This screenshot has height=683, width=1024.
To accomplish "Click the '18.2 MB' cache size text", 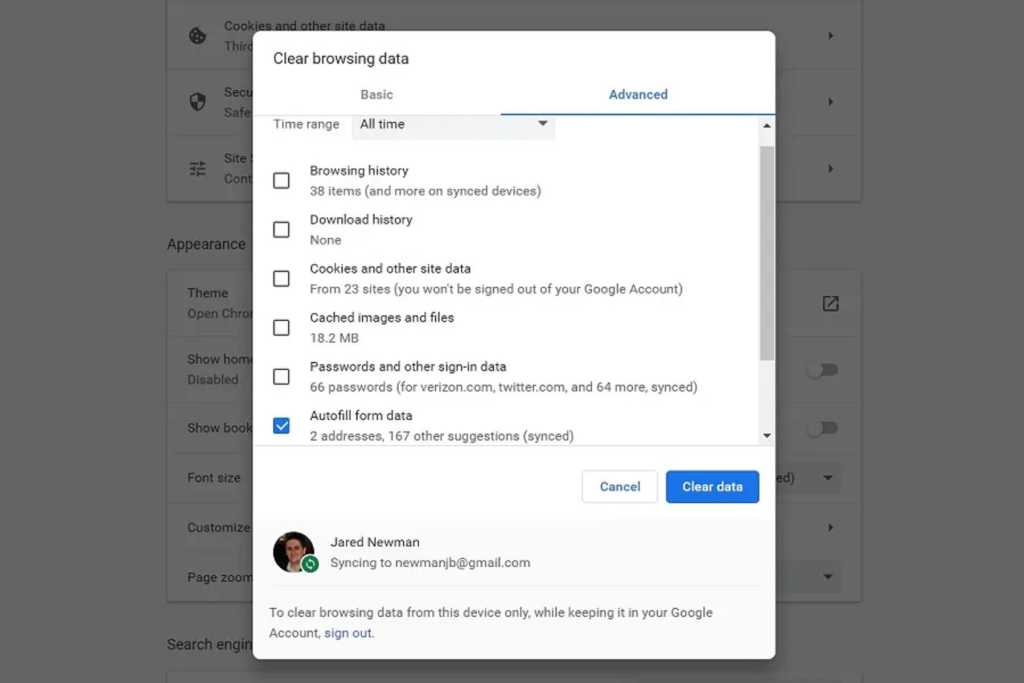I will [x=334, y=338].
